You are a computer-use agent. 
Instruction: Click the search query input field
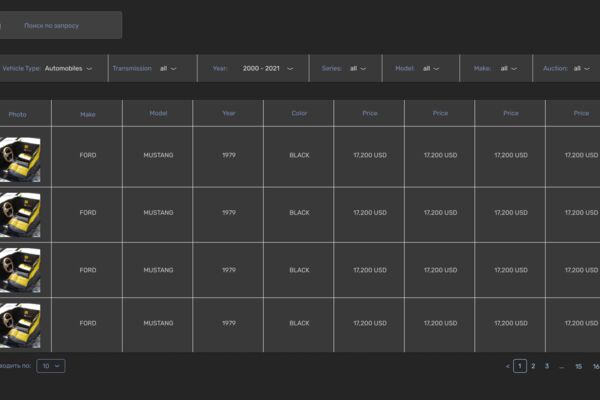coord(60,25)
